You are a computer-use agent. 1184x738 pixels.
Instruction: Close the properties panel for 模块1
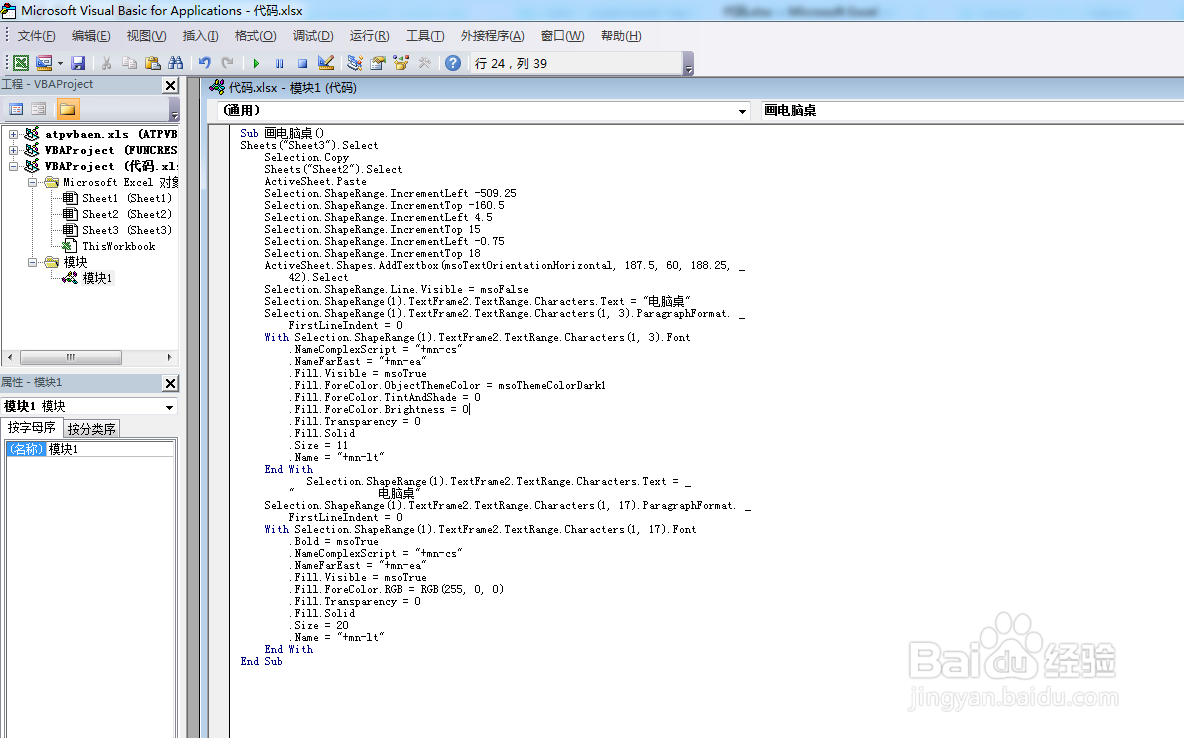click(x=171, y=383)
